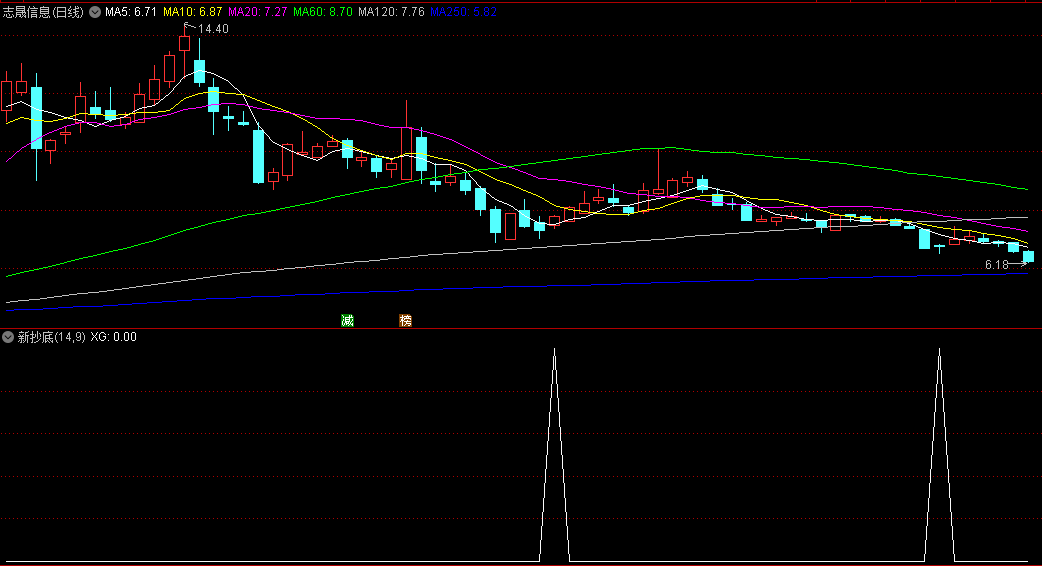Click the MA60: 8.70 green label
Screen dimensions: 1042x566
pyautogui.click(x=323, y=12)
